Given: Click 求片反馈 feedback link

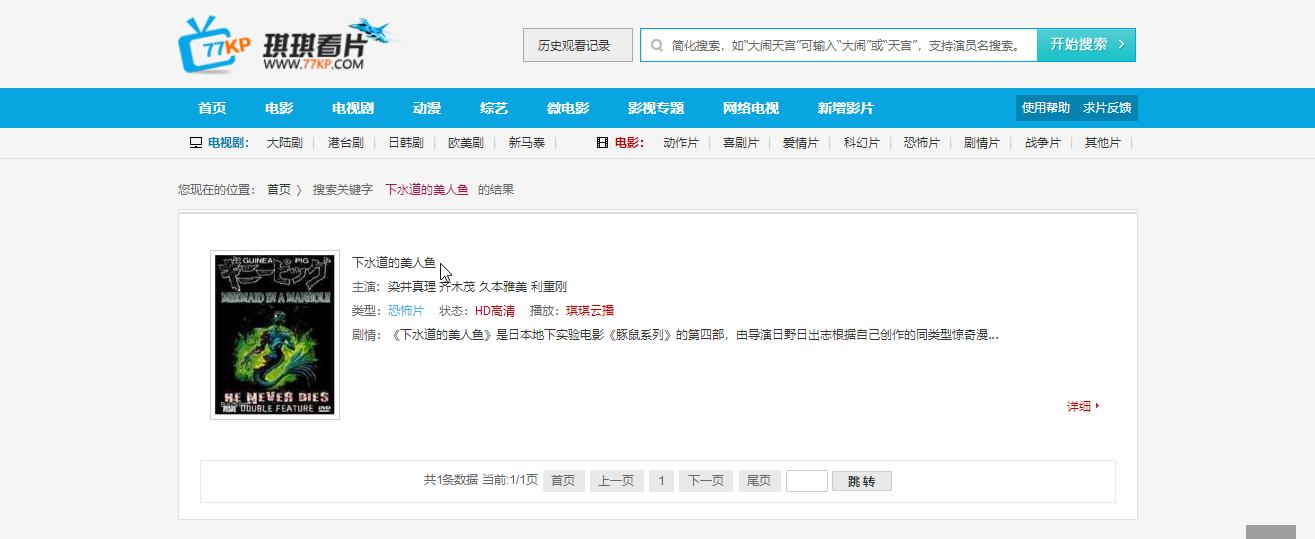Looking at the screenshot, I should tap(1107, 108).
